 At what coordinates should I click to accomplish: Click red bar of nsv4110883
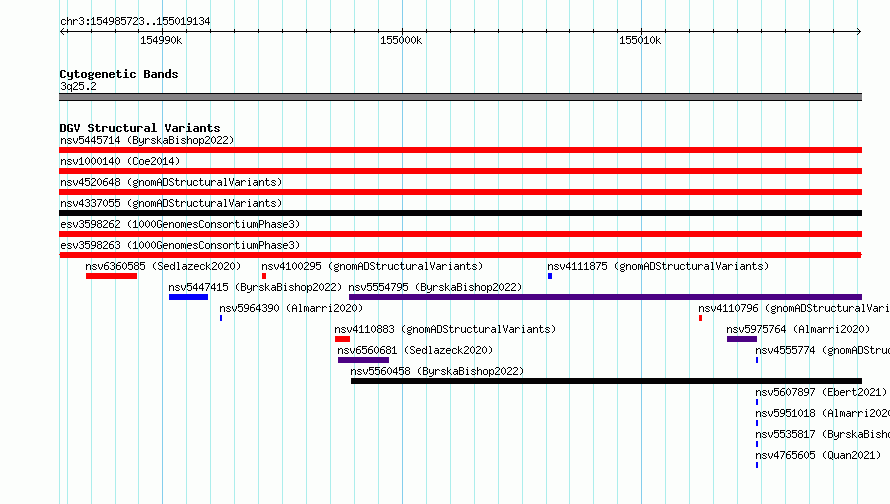[x=342, y=339]
